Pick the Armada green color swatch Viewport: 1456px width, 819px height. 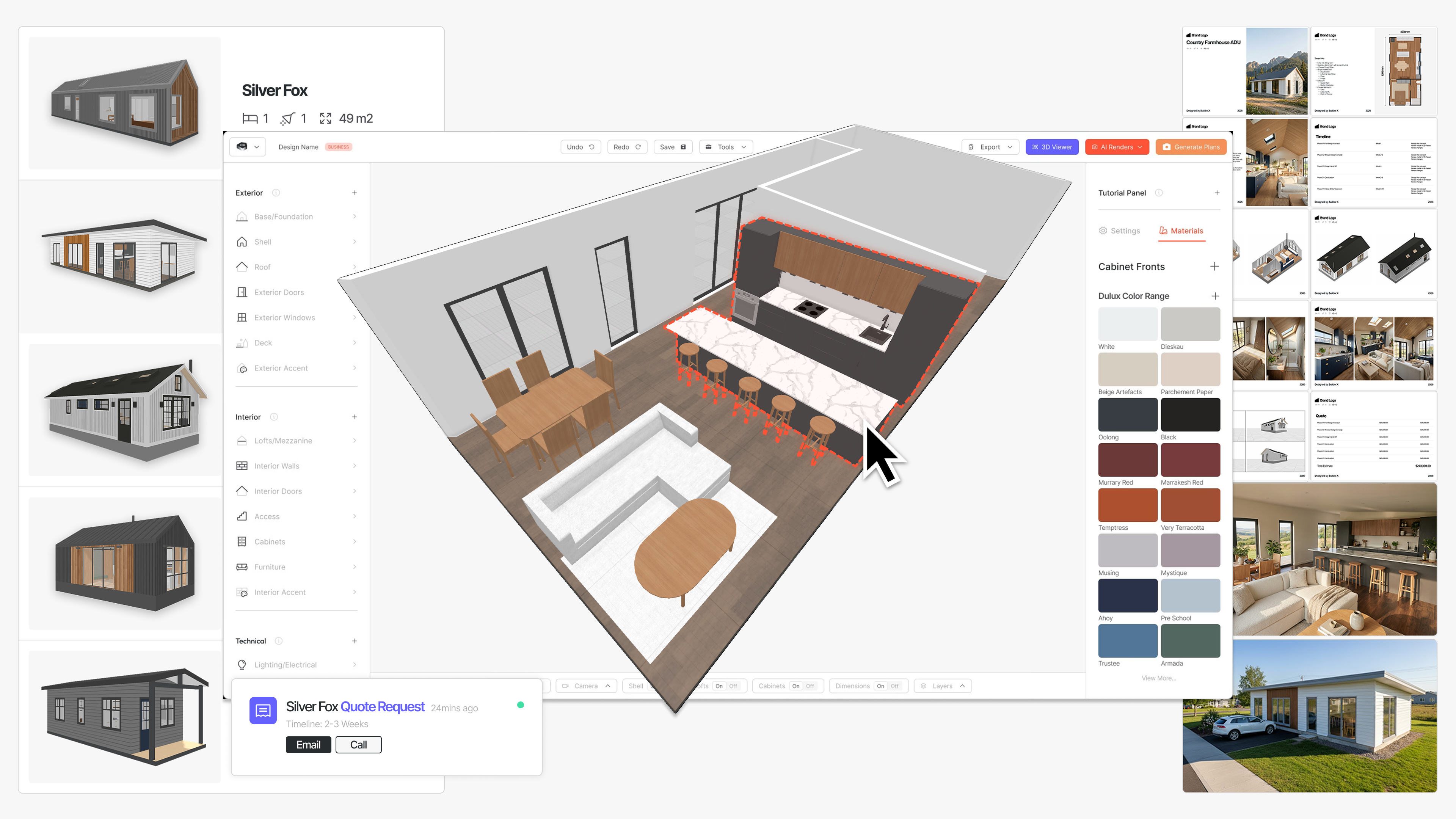pos(1190,641)
